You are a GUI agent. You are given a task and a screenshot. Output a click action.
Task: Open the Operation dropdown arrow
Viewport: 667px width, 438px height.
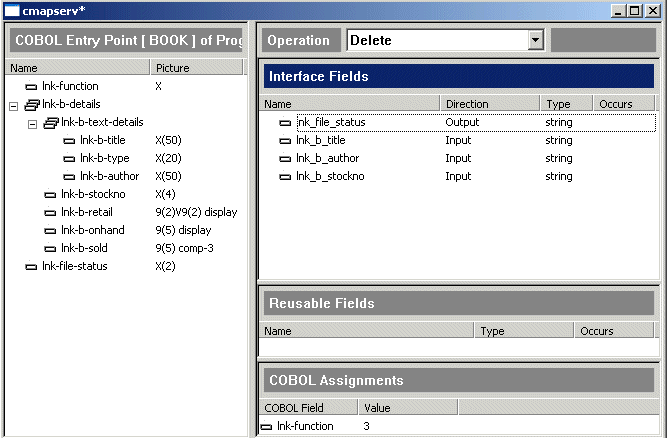tap(535, 40)
